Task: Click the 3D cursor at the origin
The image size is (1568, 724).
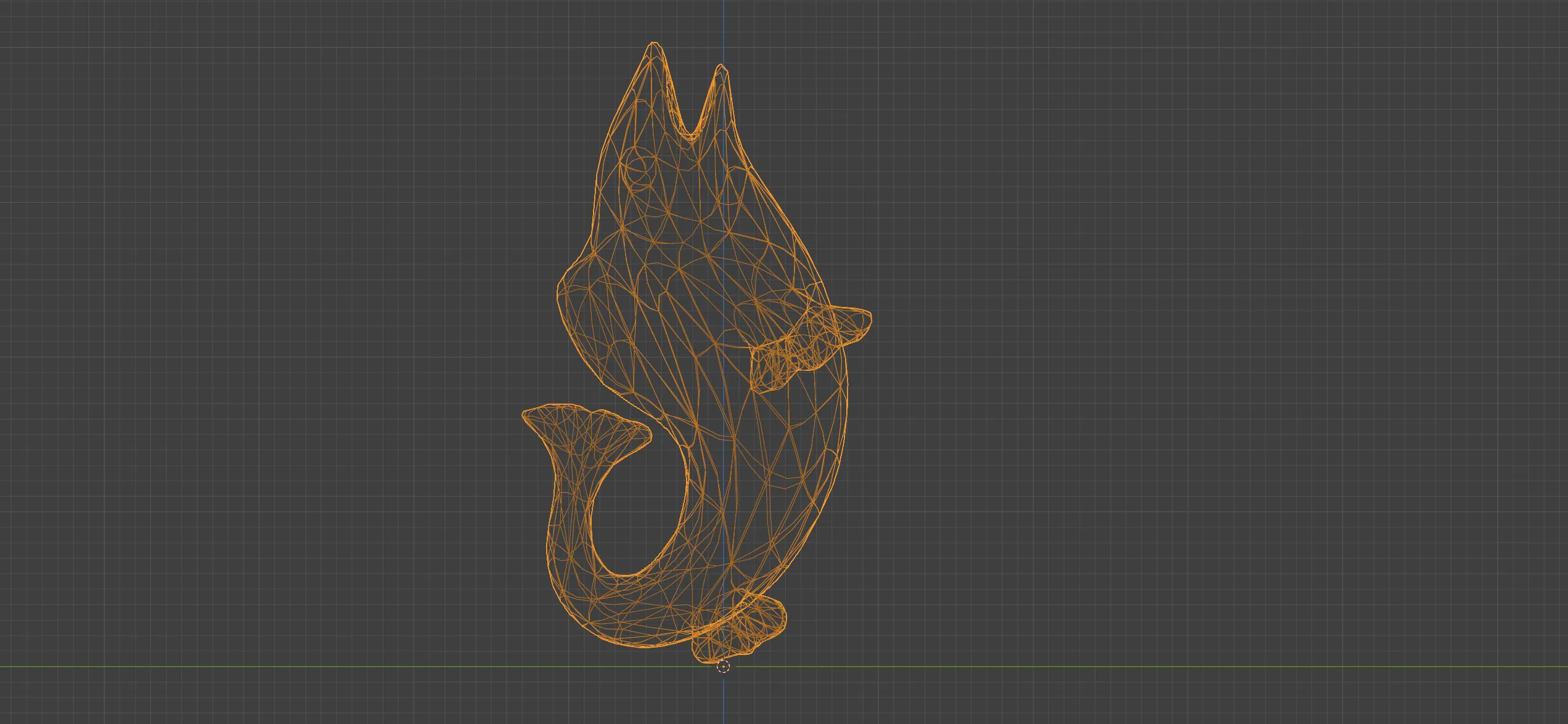Action: point(724,666)
